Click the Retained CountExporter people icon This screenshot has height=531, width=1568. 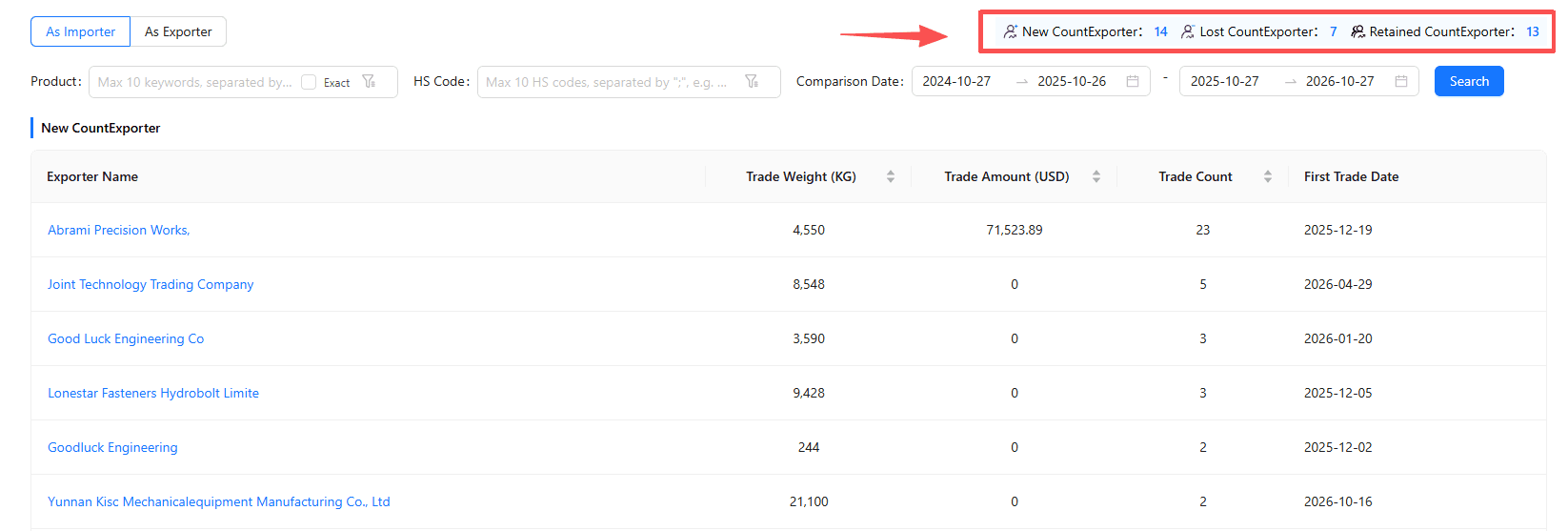pos(1358,31)
